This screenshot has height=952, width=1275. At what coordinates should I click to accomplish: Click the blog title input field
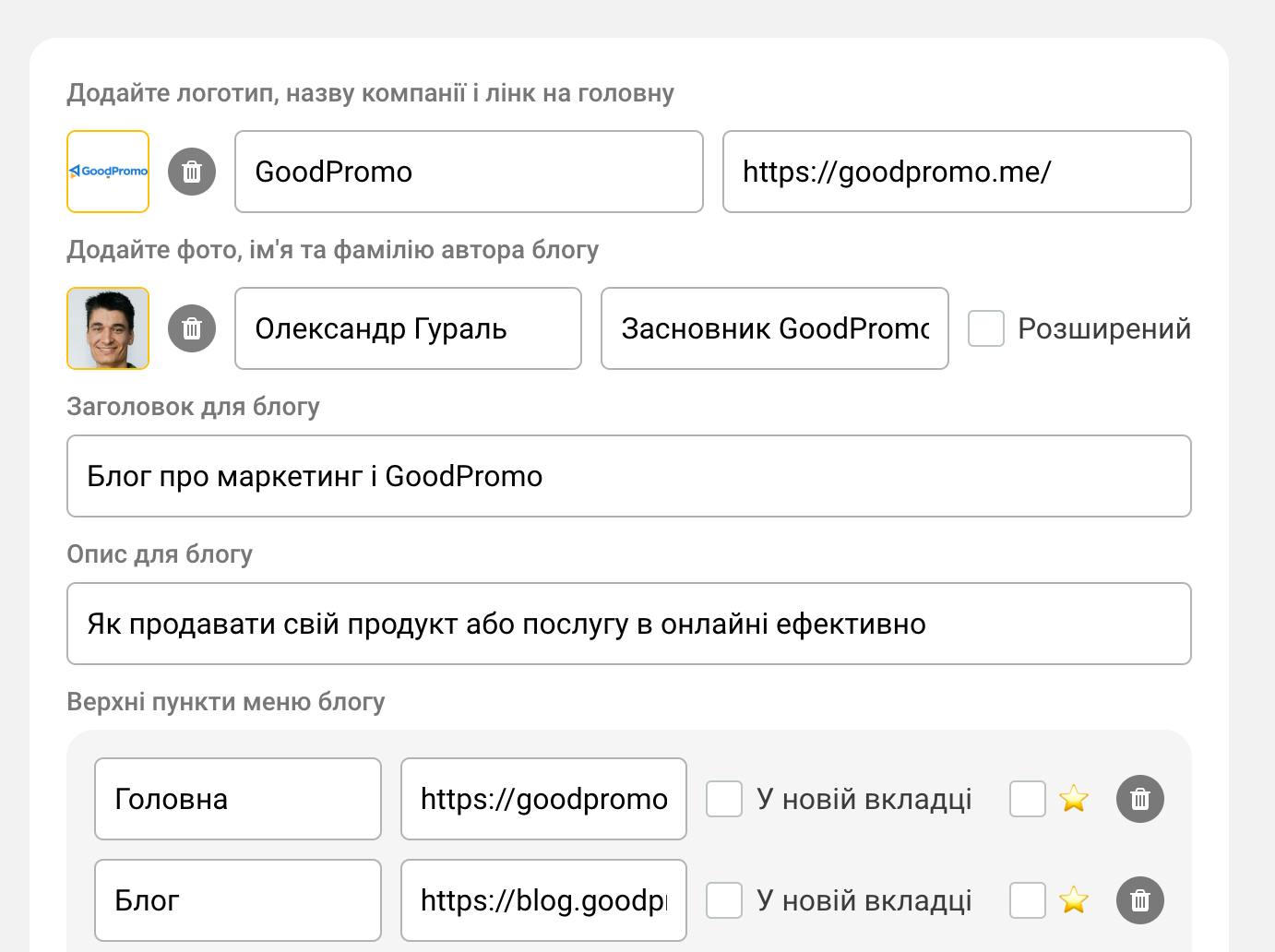tap(629, 476)
